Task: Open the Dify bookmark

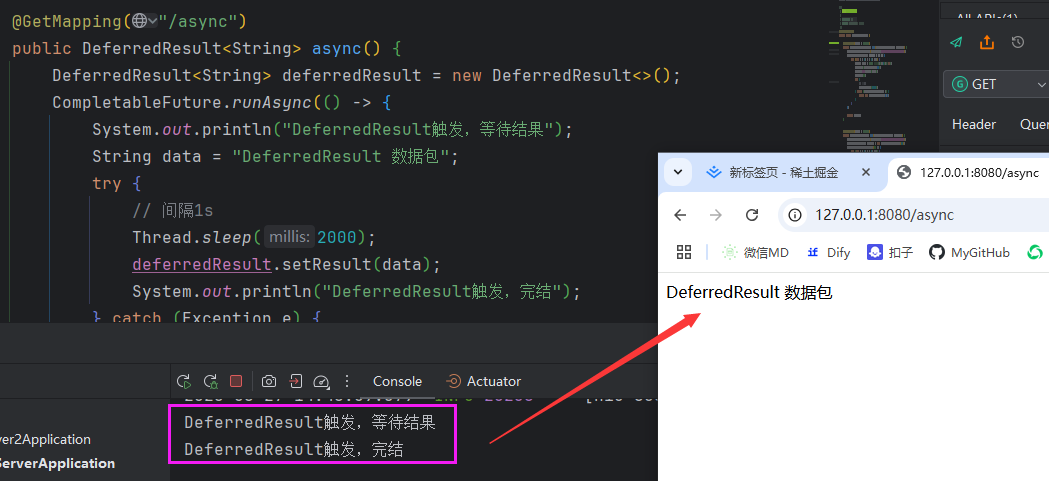Action: [828, 252]
